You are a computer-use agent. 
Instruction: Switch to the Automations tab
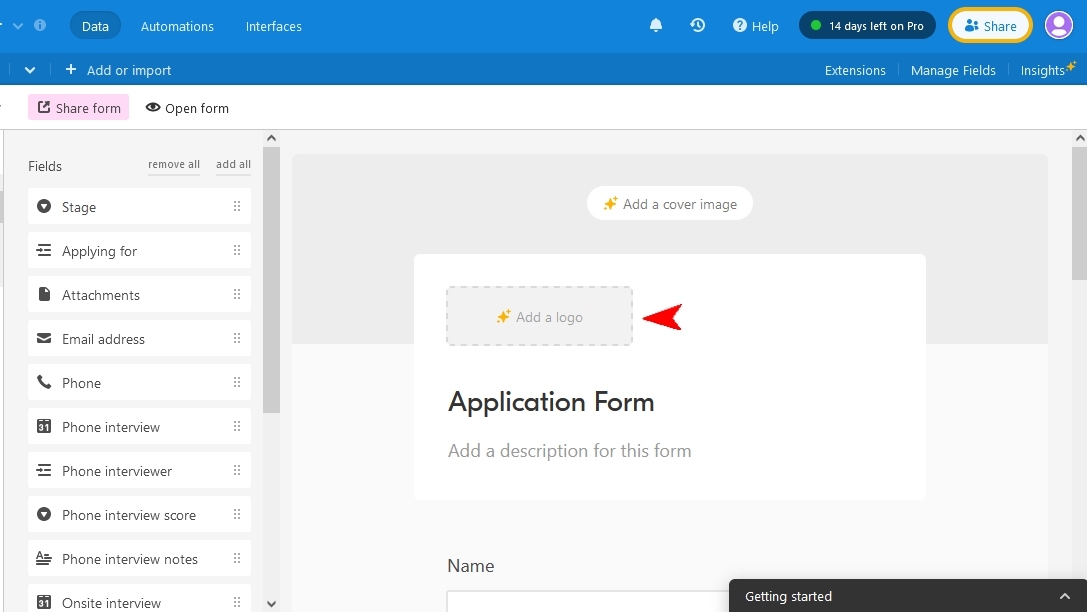click(x=177, y=26)
